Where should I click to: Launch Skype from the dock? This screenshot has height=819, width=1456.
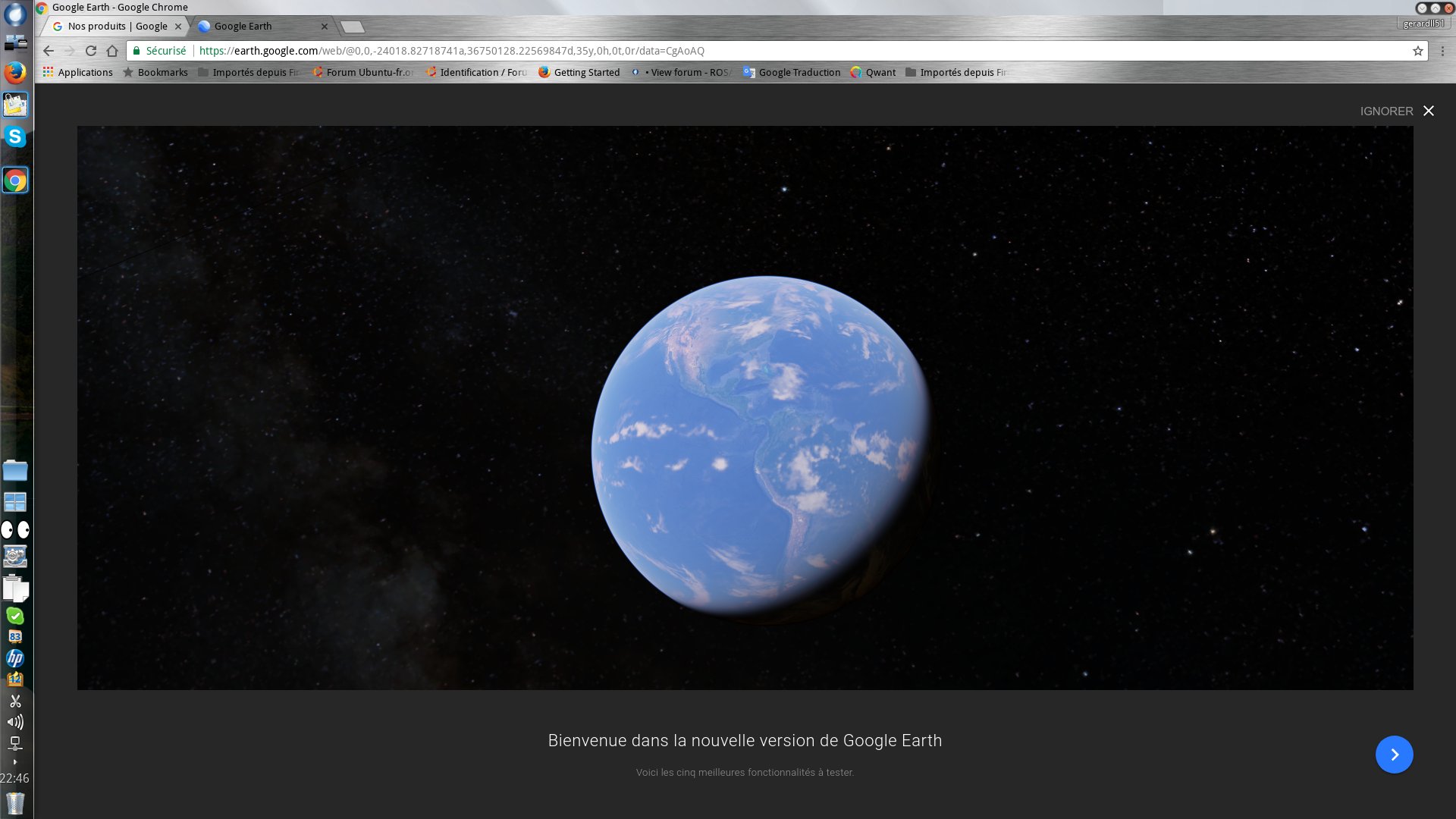pos(15,136)
